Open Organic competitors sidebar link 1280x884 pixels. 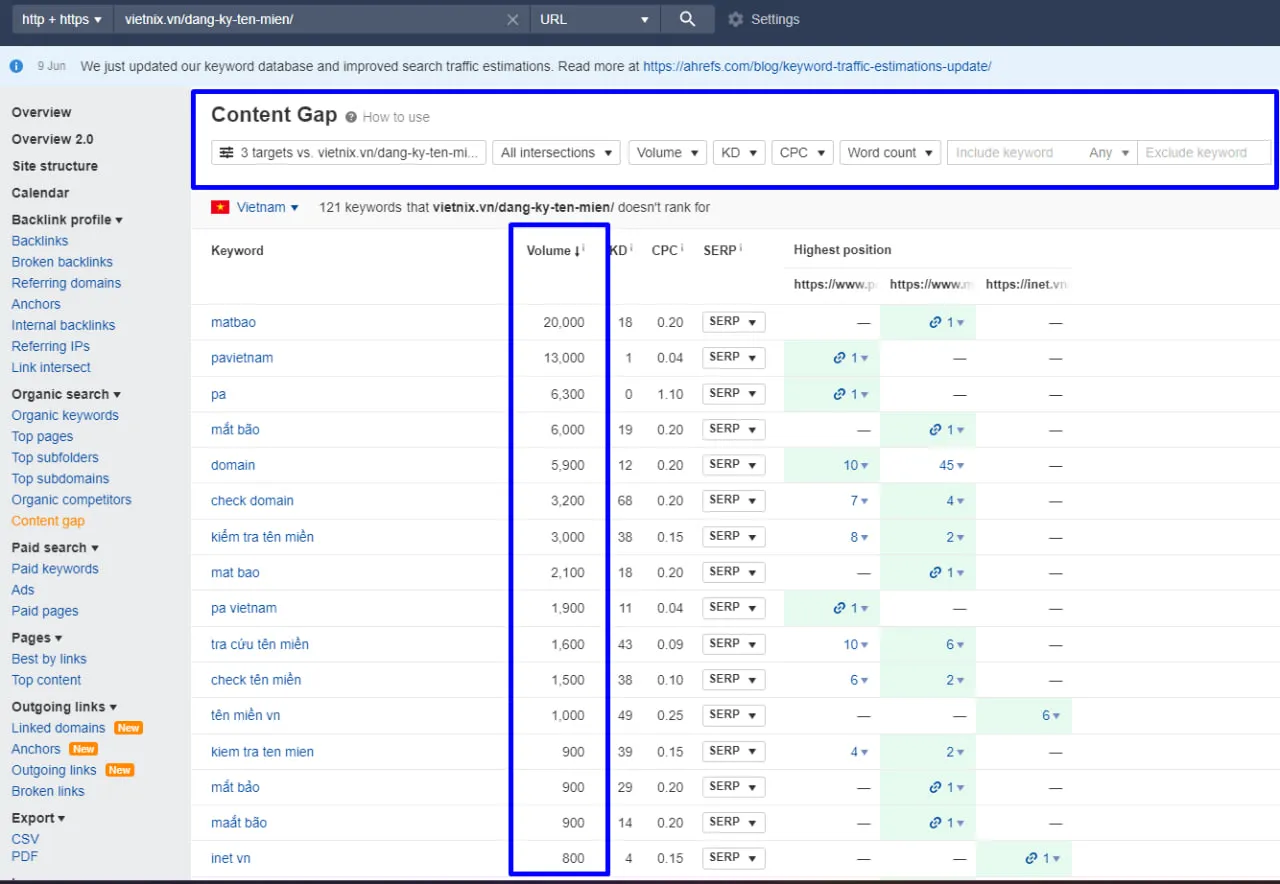pos(71,500)
